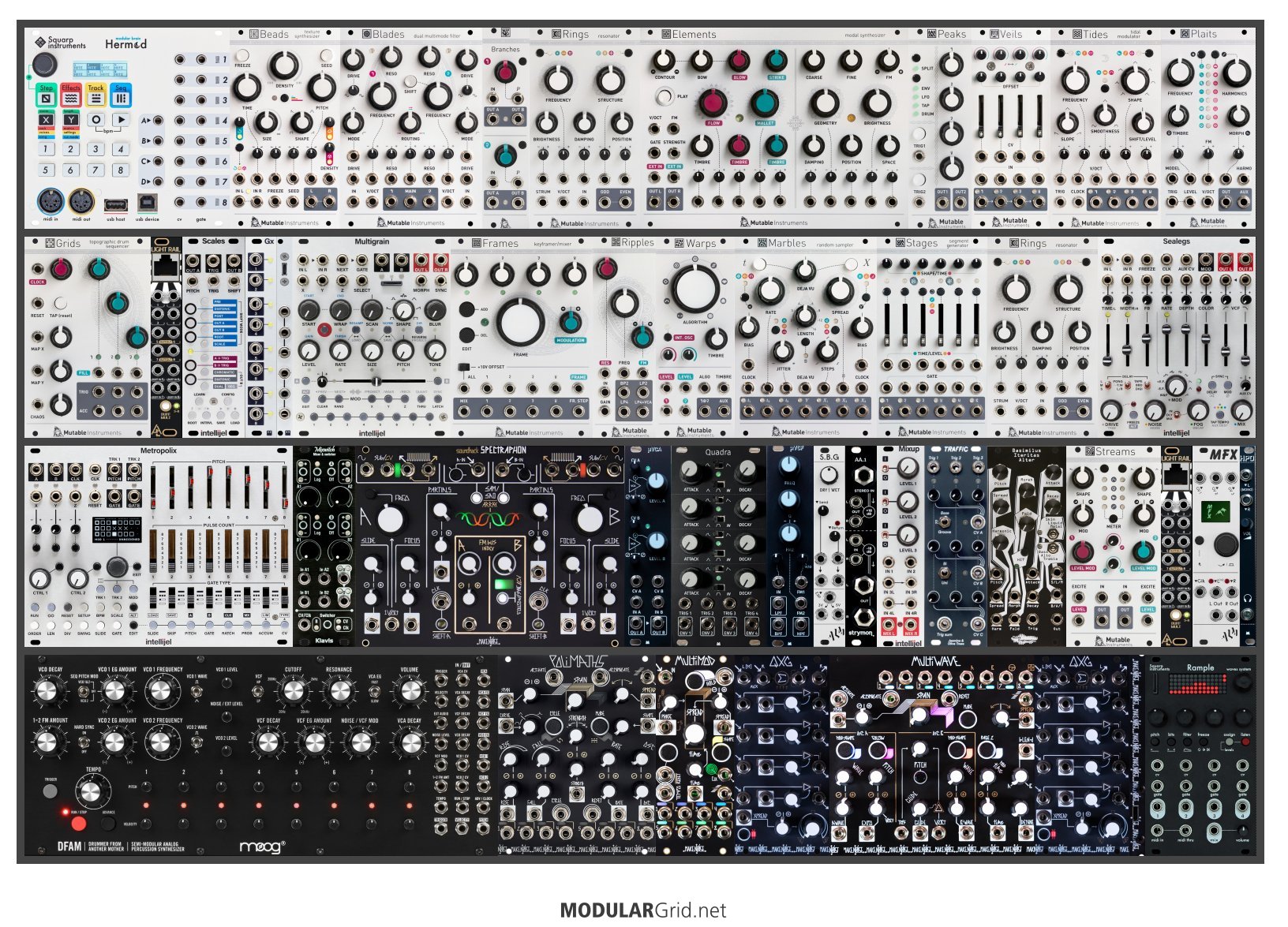This screenshot has width=1288, height=927.
Task: Click the CUTOFF knob on DFAM
Action: click(x=293, y=692)
